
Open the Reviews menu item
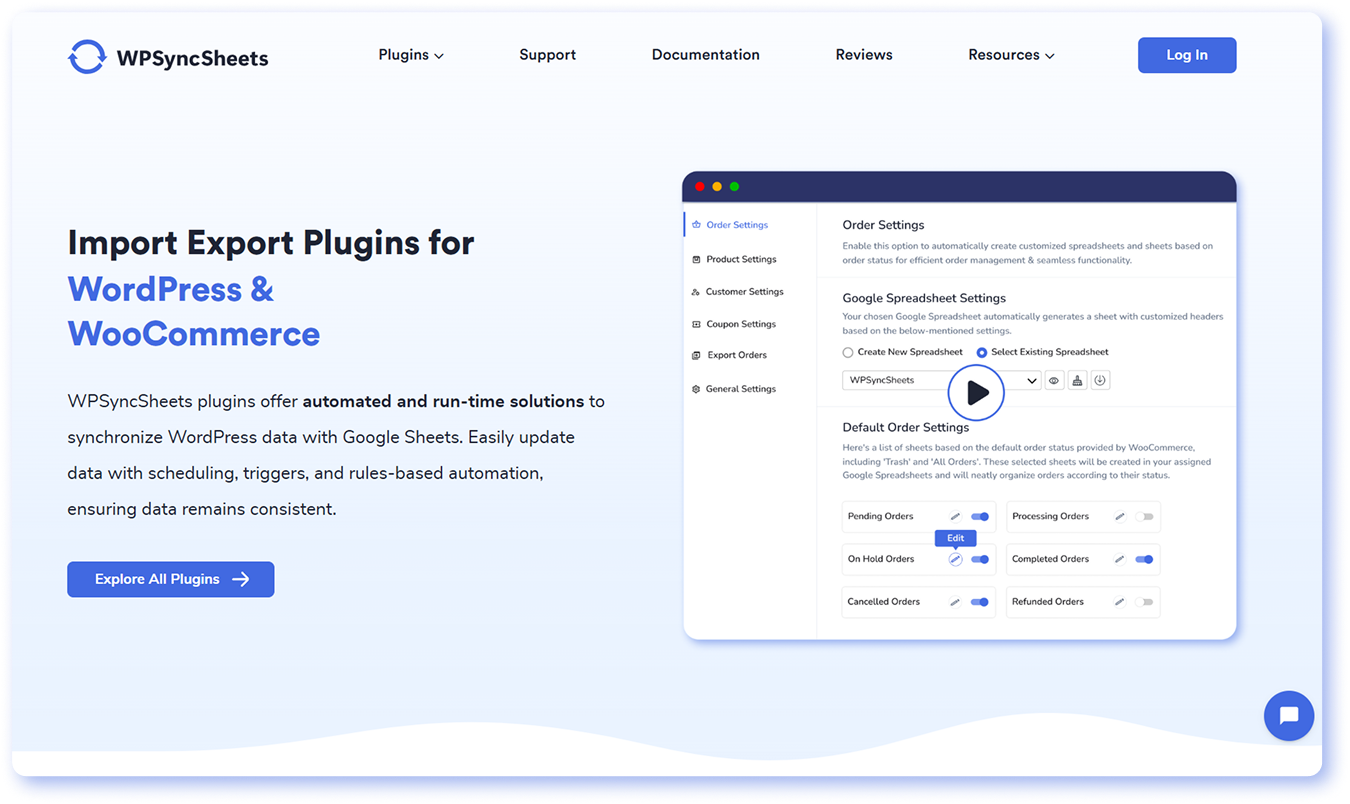click(864, 55)
